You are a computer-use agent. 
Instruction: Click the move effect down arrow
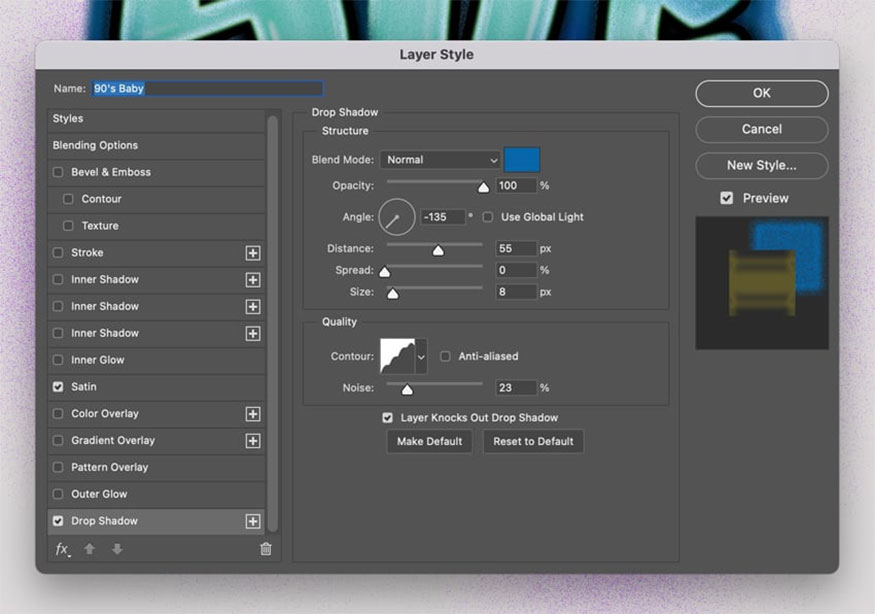117,549
